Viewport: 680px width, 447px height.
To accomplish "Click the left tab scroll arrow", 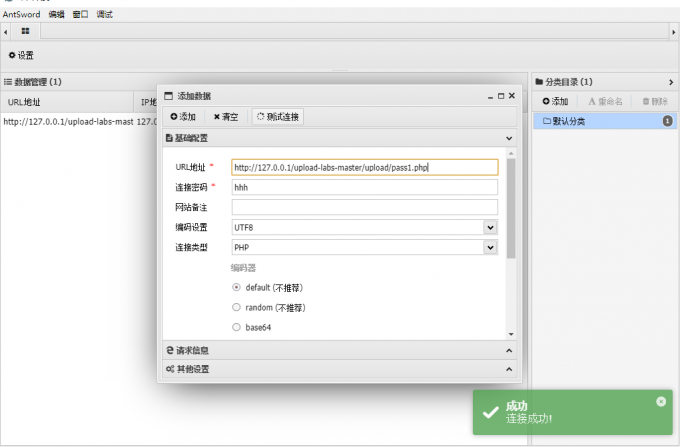I will click(5, 32).
